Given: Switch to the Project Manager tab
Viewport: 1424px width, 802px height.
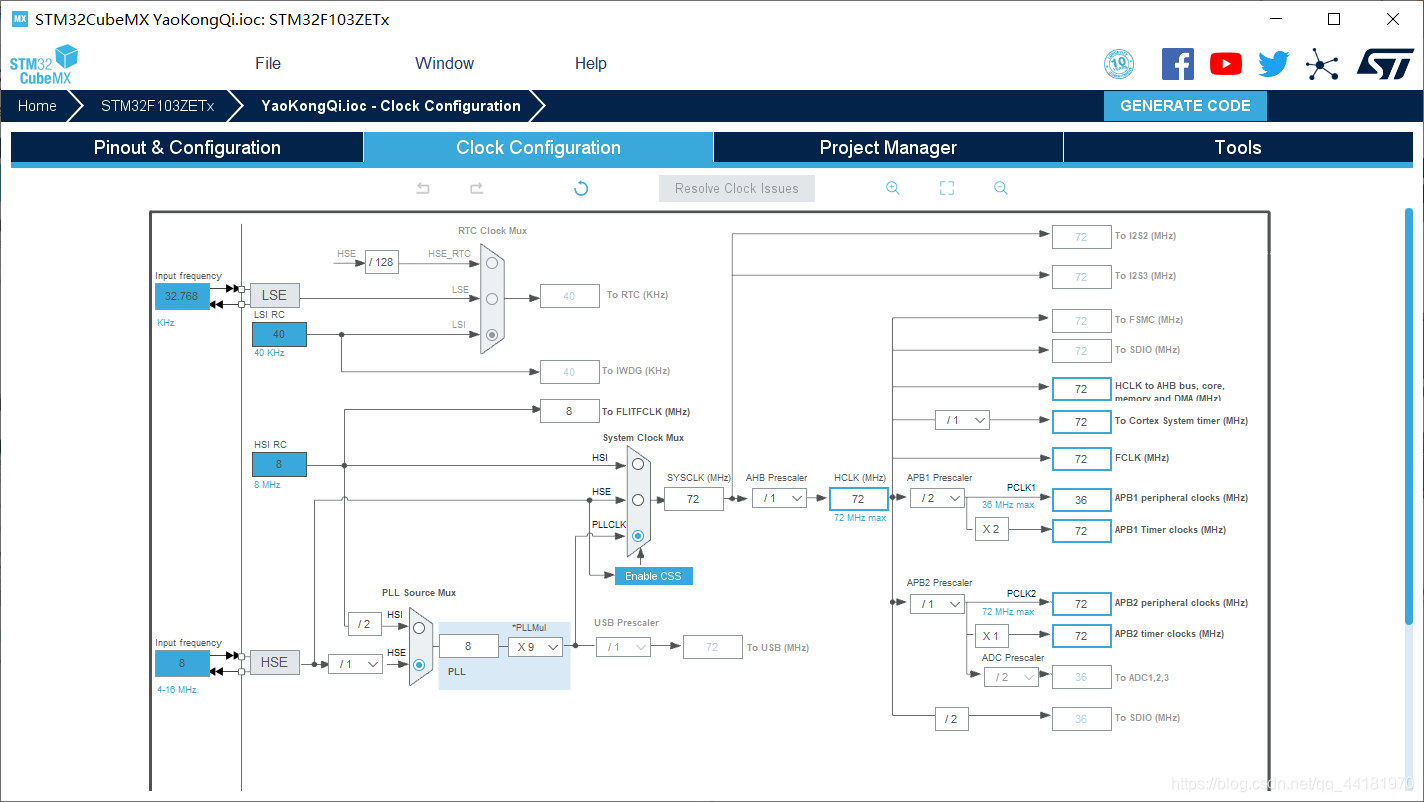Looking at the screenshot, I should click(x=888, y=148).
